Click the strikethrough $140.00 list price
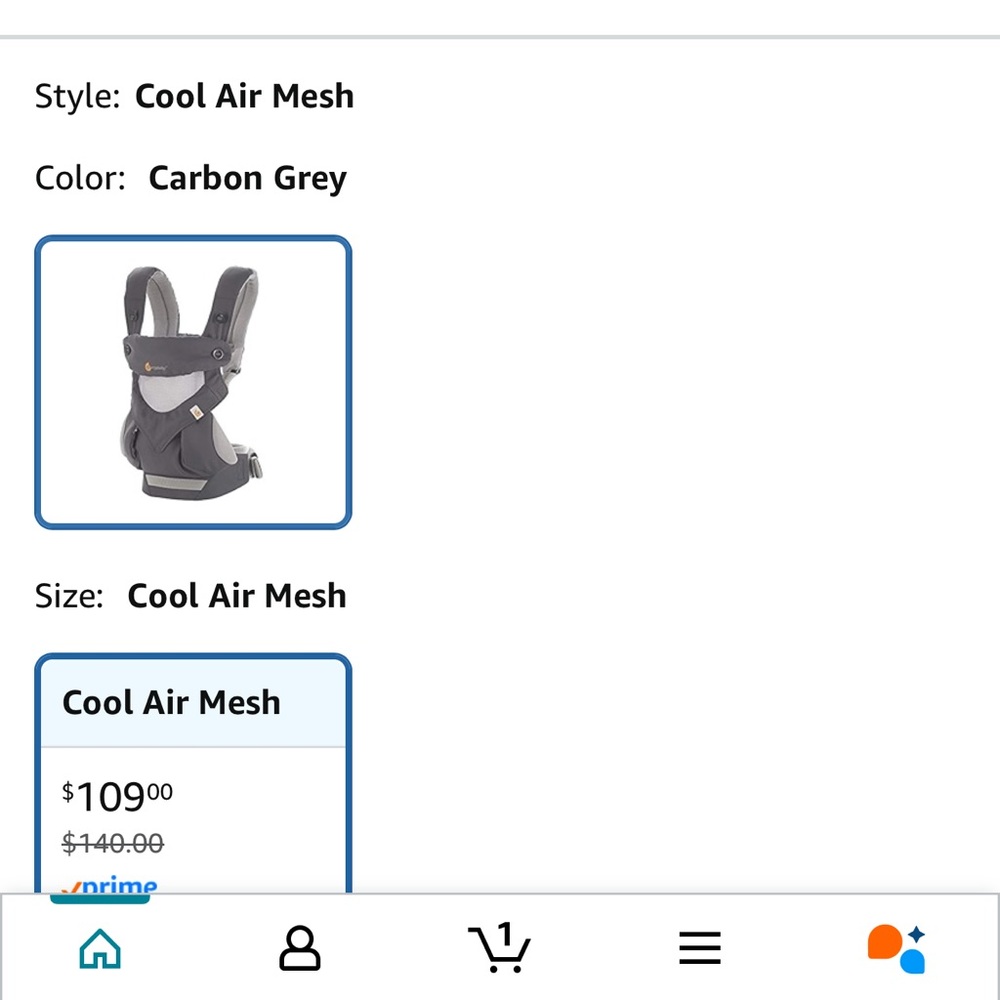Viewport: 1000px width, 1000px height. 113,843
